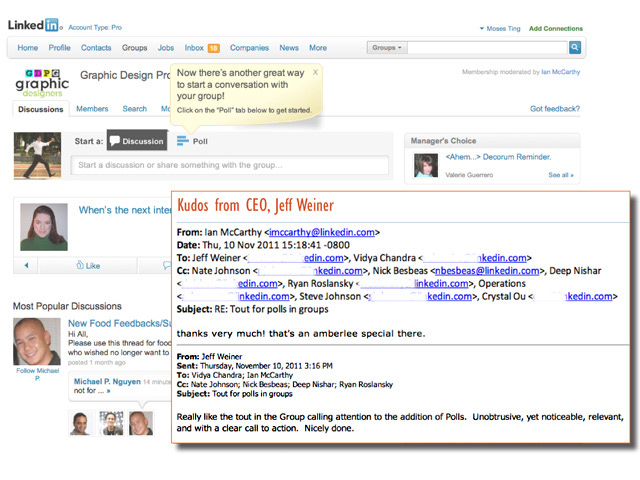Click the woman in green sweater photo

click(44, 227)
